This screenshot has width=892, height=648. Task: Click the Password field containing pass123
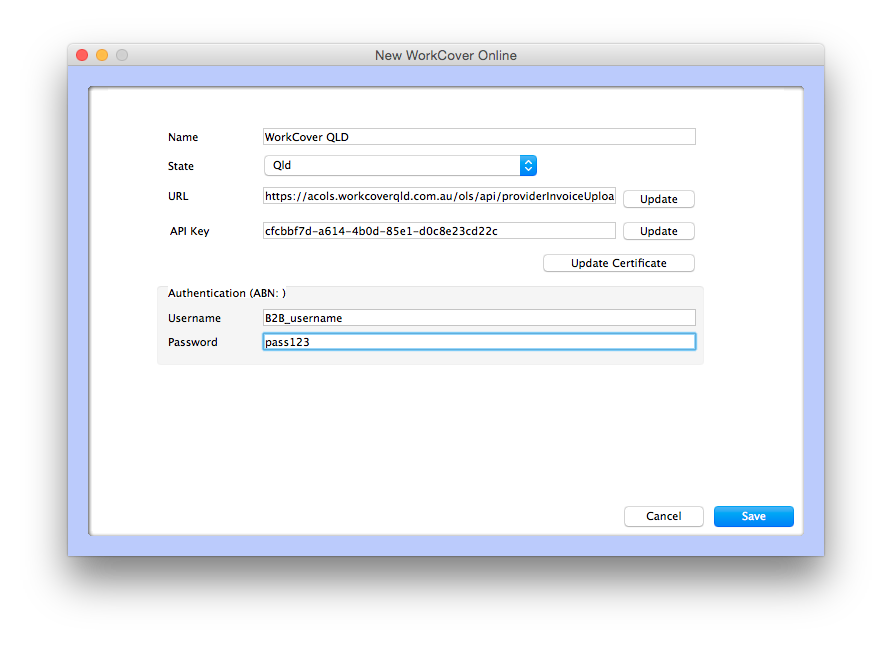478,341
